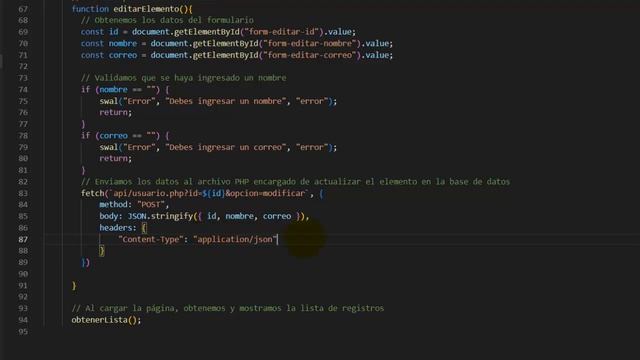Click the swal call on line 75
This screenshot has height=360, width=640.
point(218,101)
